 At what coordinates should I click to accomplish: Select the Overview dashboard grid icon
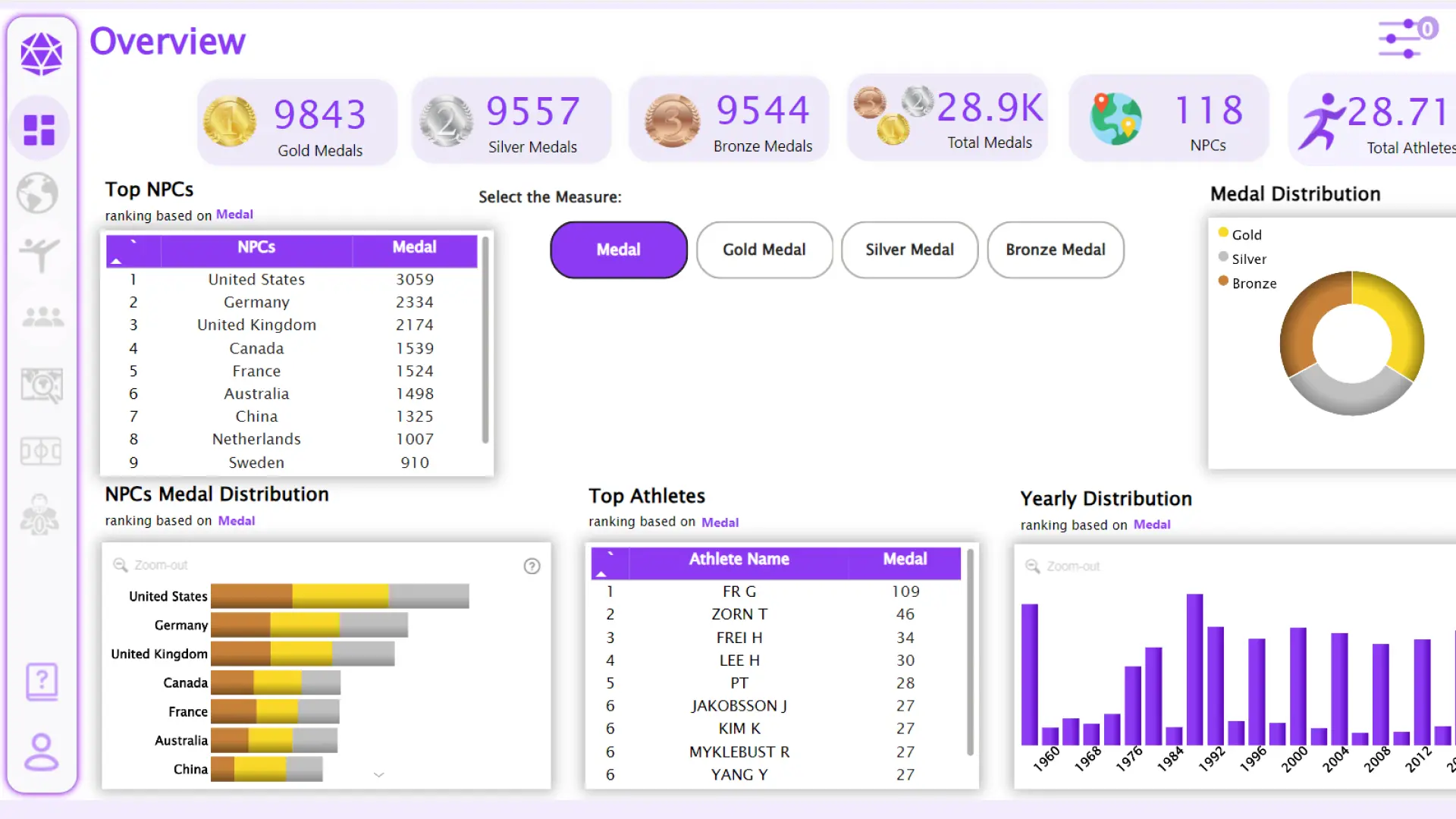coord(39,130)
